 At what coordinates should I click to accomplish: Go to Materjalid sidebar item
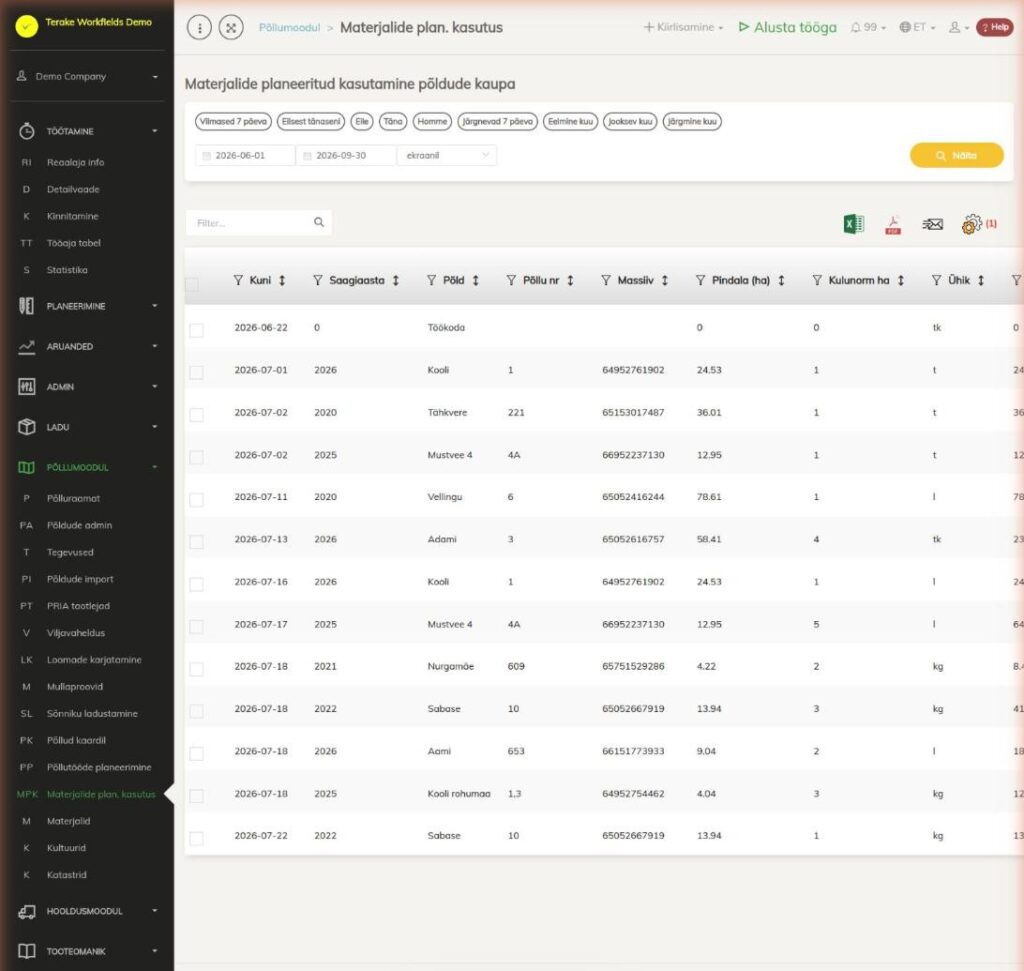(x=69, y=821)
